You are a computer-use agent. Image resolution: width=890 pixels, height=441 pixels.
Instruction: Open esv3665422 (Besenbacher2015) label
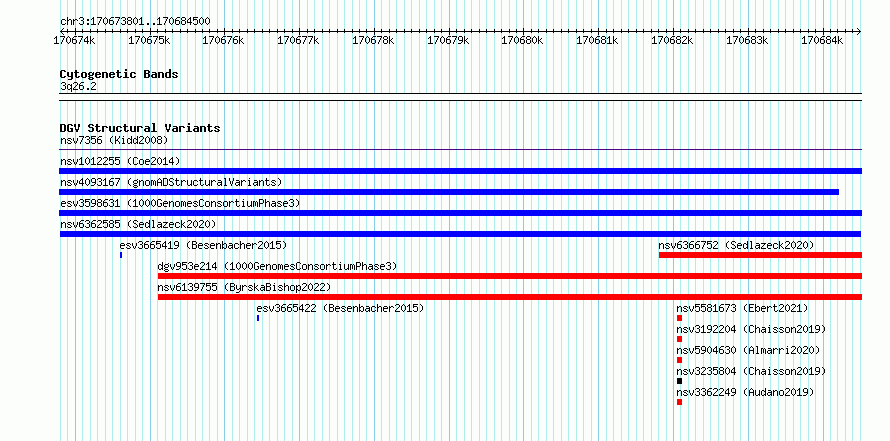pyautogui.click(x=340, y=308)
